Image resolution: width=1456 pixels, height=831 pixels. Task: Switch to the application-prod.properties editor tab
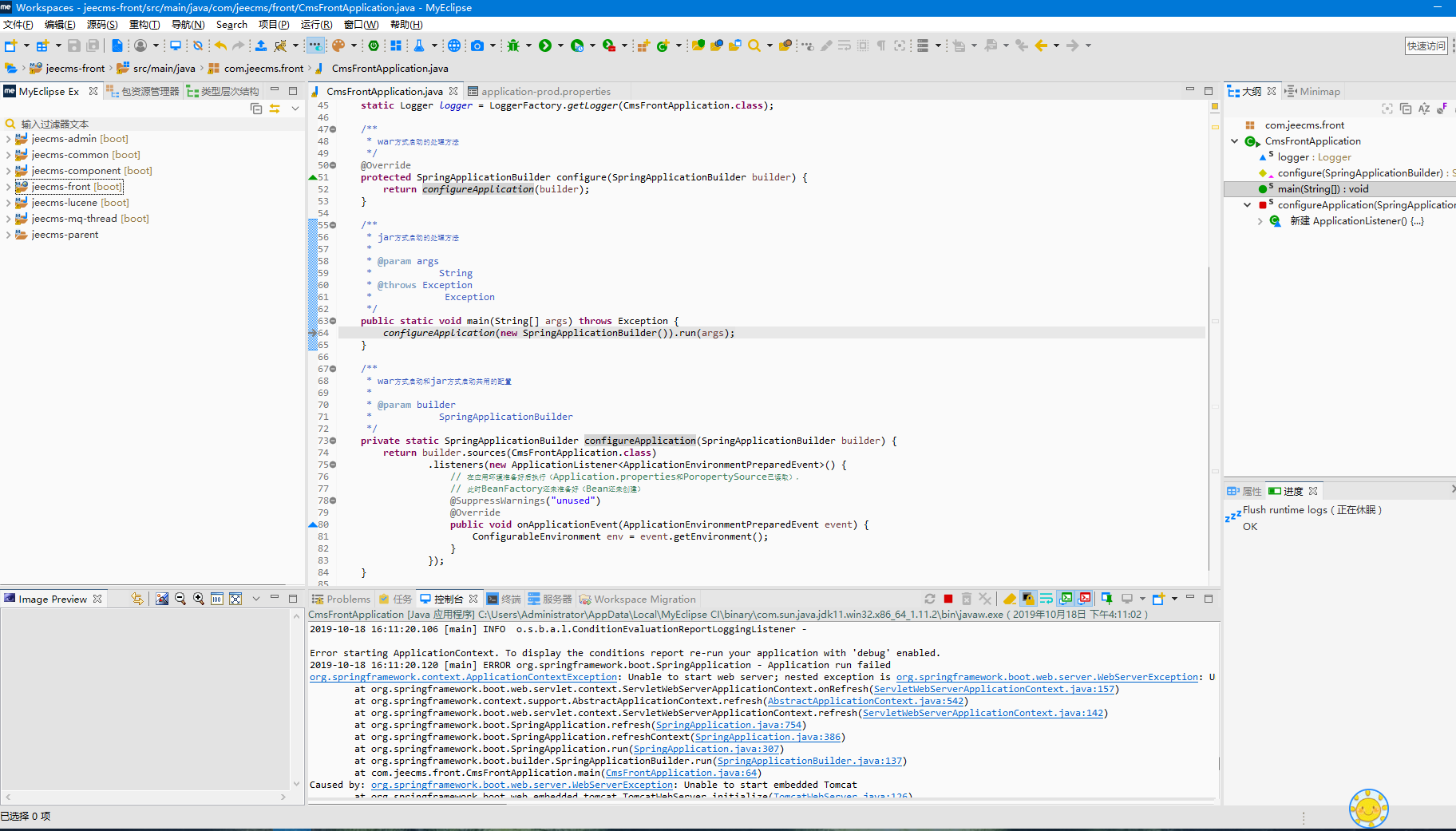point(545,92)
